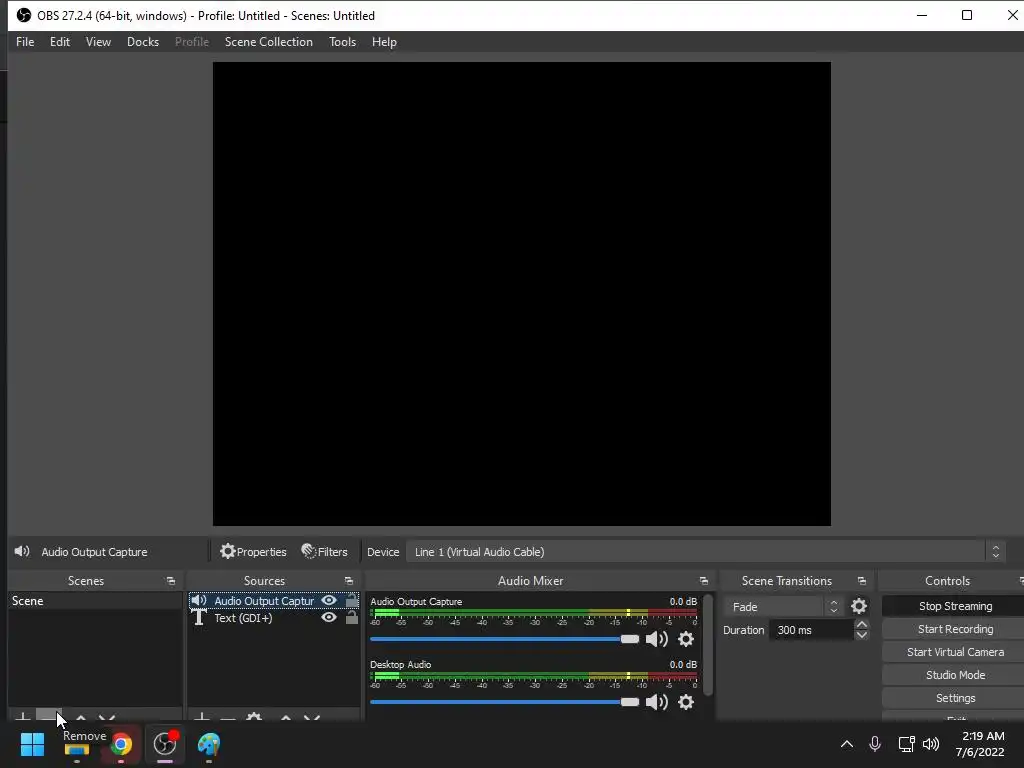This screenshot has width=1024, height=768.
Task: Adjust the Audio Output Capture volume slider
Action: point(504,639)
